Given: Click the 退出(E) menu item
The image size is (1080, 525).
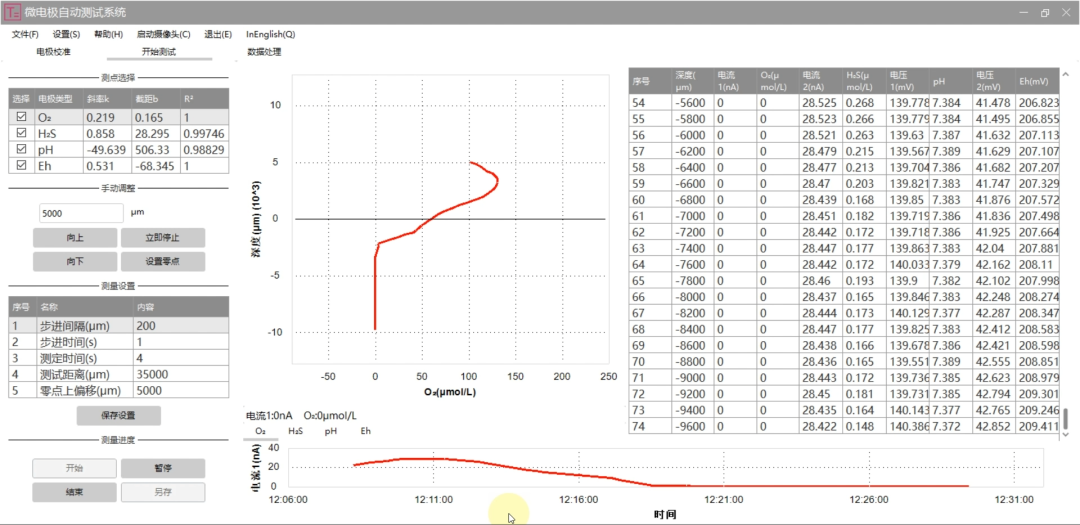Looking at the screenshot, I should point(218,34).
